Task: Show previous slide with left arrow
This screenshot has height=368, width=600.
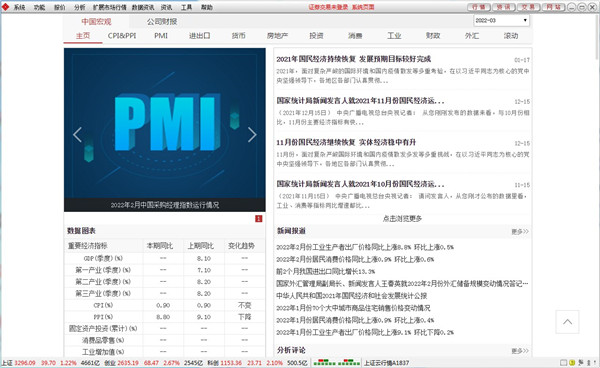Action: [77, 135]
